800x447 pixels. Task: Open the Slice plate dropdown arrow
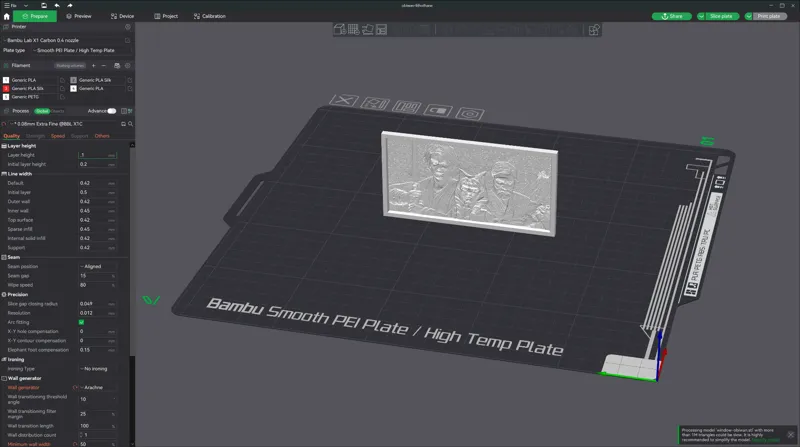[x=701, y=16]
